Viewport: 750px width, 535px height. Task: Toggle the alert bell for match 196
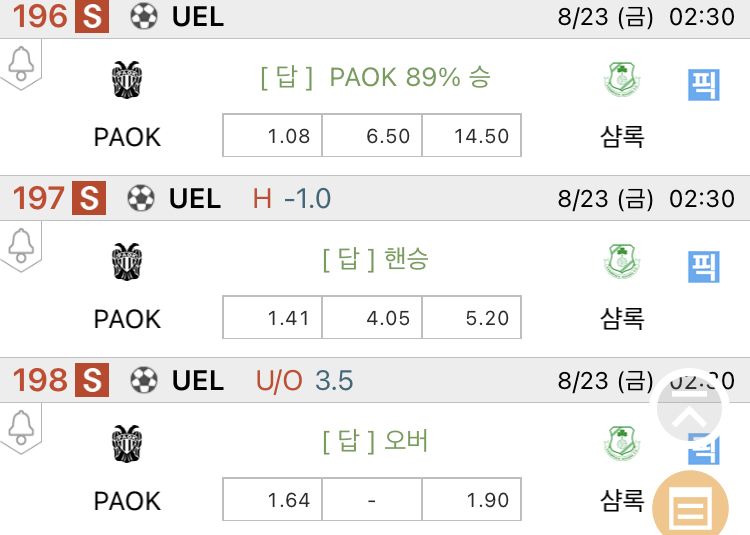[x=21, y=64]
